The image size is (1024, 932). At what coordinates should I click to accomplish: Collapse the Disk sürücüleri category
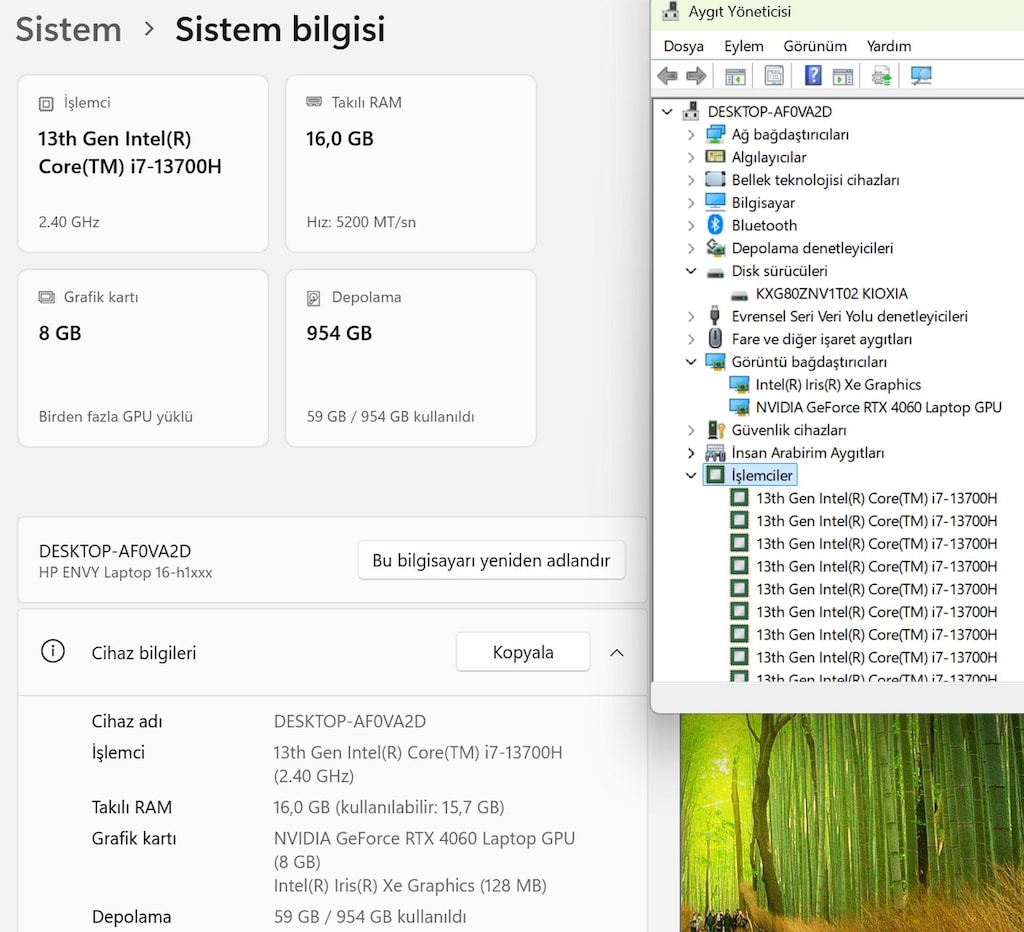(691, 270)
